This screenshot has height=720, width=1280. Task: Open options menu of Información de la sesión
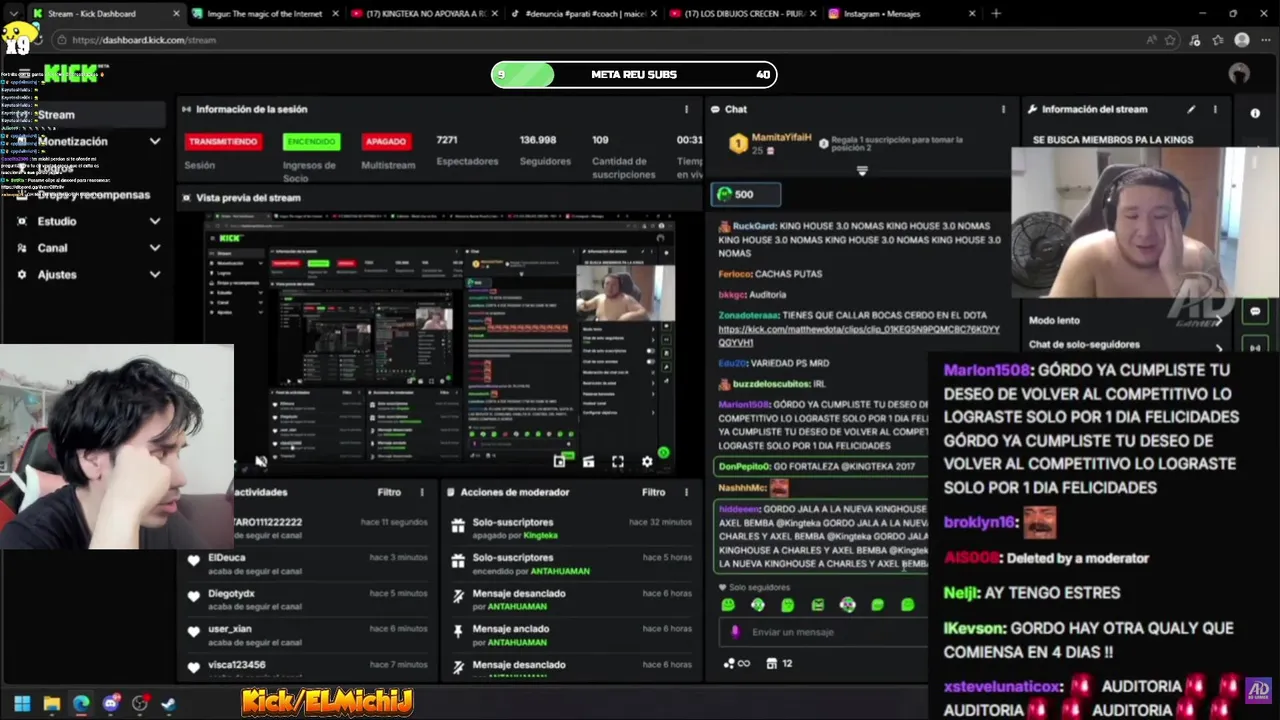tap(686, 109)
